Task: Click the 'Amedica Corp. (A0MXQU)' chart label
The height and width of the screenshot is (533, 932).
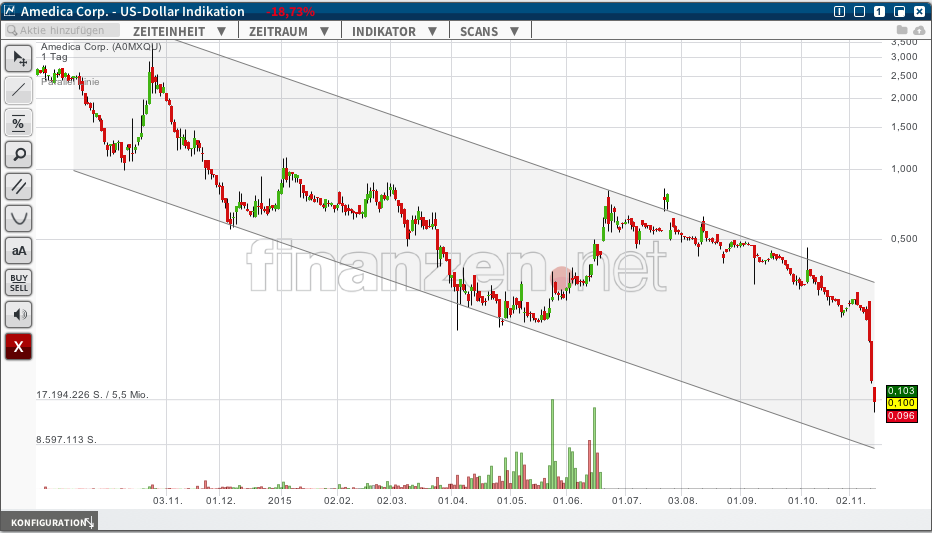Action: [101, 46]
